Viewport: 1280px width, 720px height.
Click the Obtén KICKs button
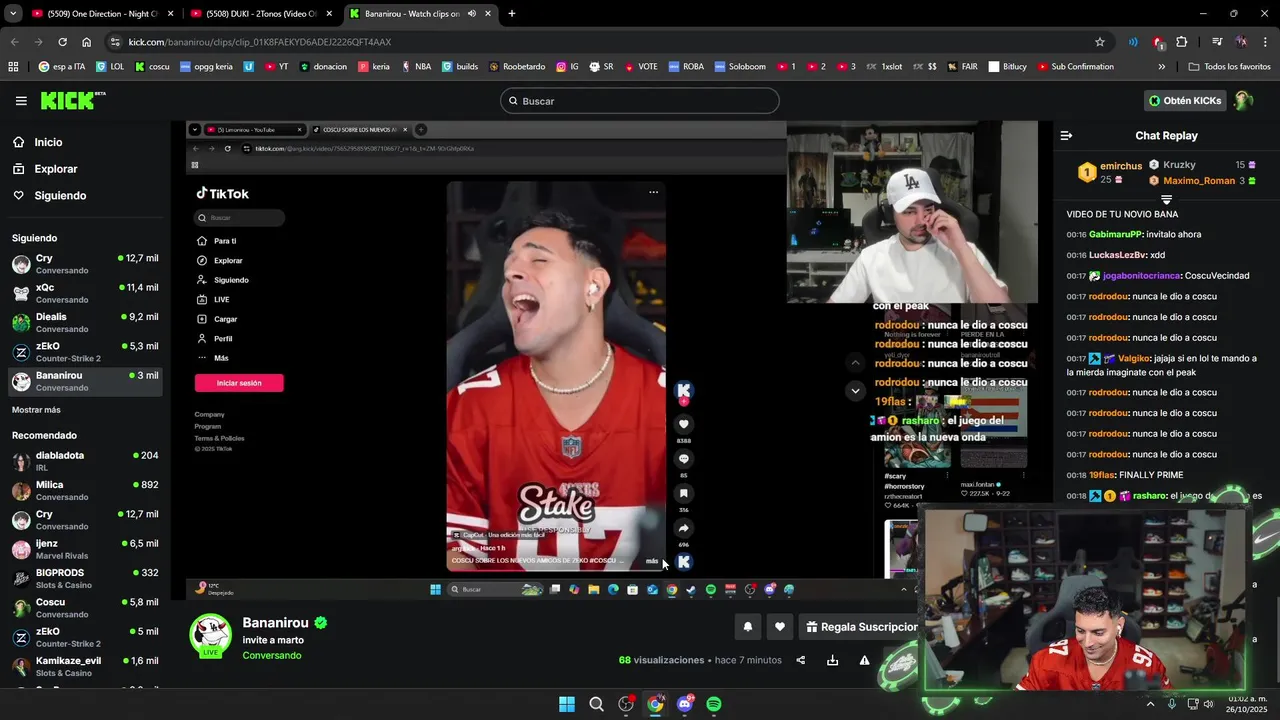click(x=1186, y=101)
